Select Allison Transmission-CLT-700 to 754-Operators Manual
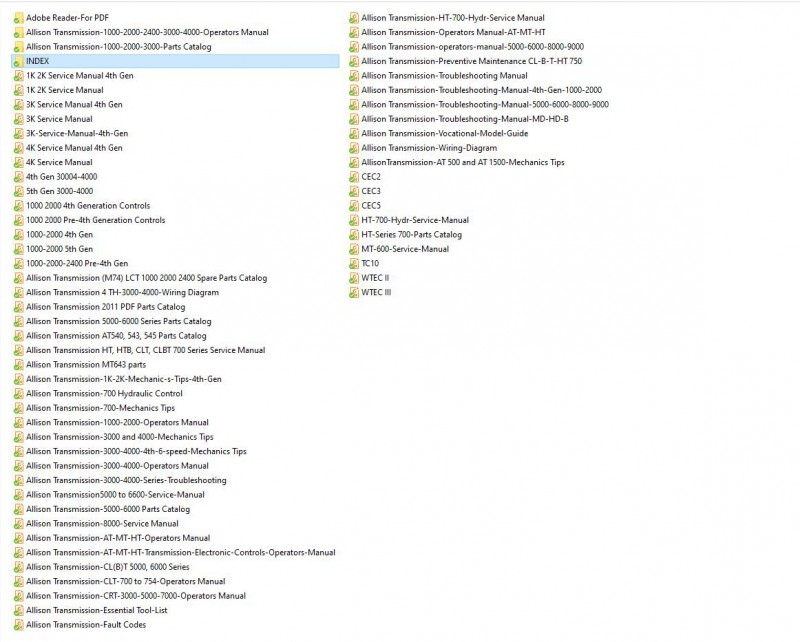The width and height of the screenshot is (800, 642). pyautogui.click(x=126, y=581)
